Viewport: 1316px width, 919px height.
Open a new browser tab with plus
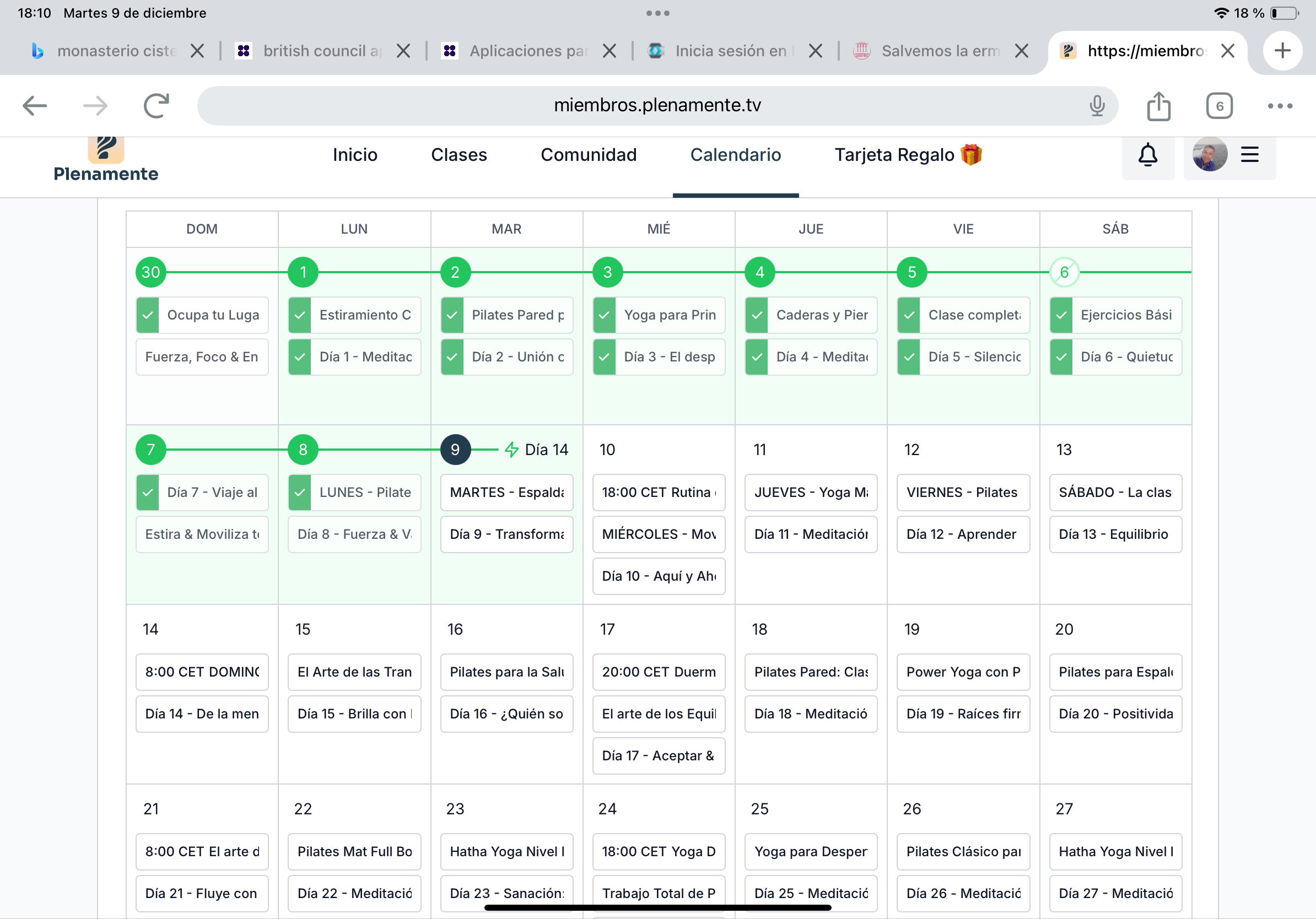click(1282, 51)
